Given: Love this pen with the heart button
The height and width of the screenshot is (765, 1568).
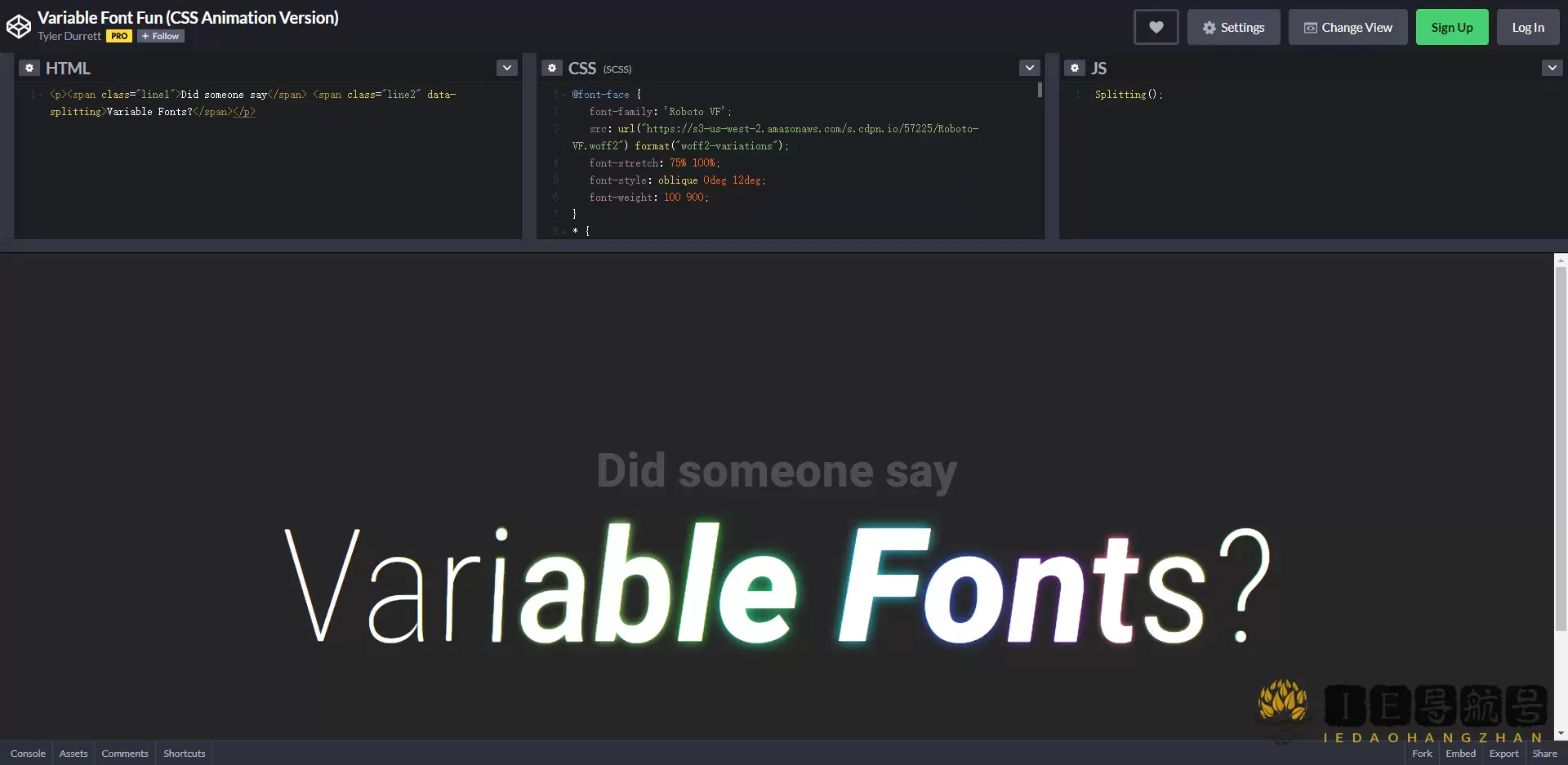Looking at the screenshot, I should tap(1156, 27).
